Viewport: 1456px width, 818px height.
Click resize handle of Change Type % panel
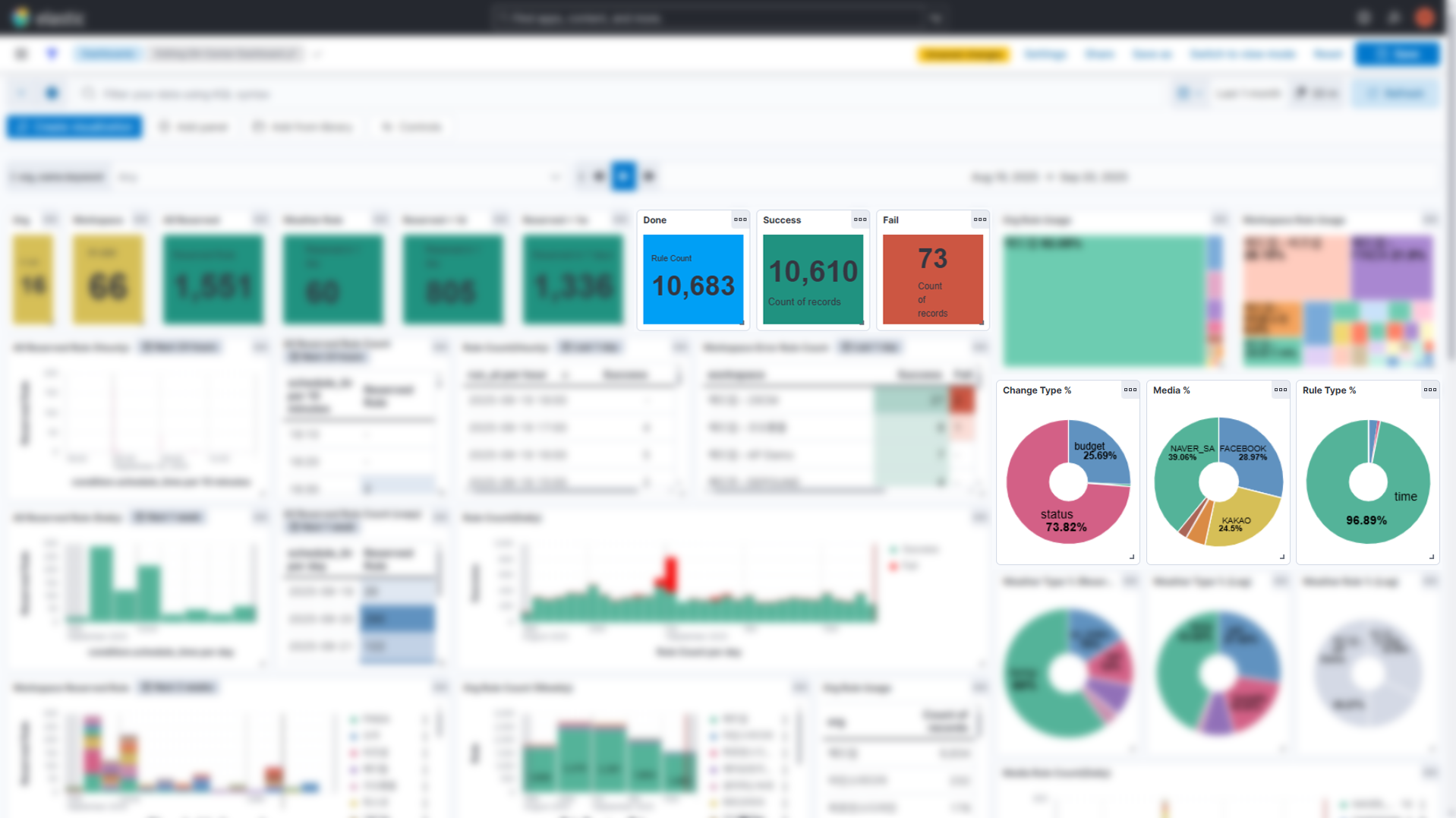[x=1131, y=557]
